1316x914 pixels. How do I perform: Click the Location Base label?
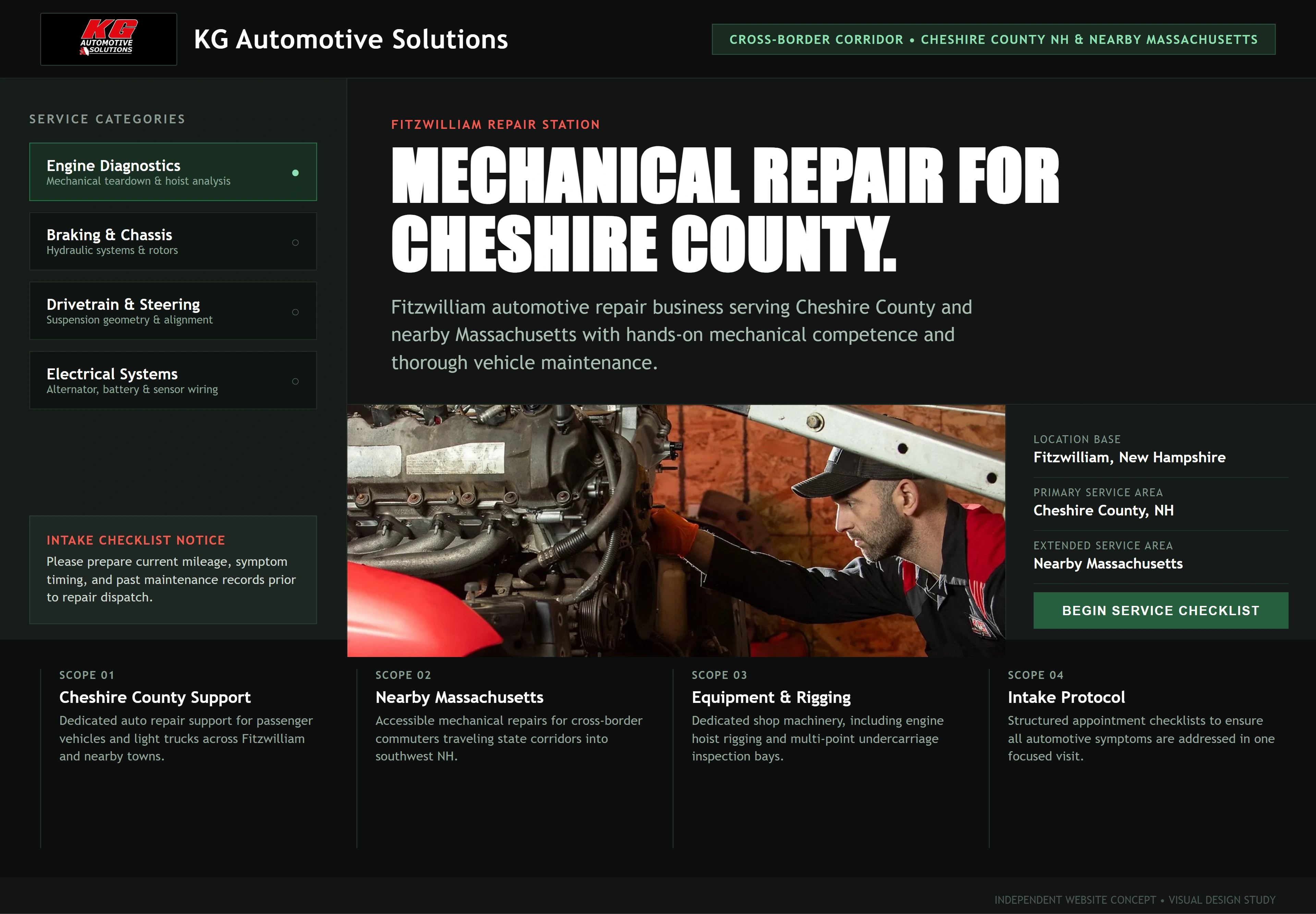coord(1077,439)
